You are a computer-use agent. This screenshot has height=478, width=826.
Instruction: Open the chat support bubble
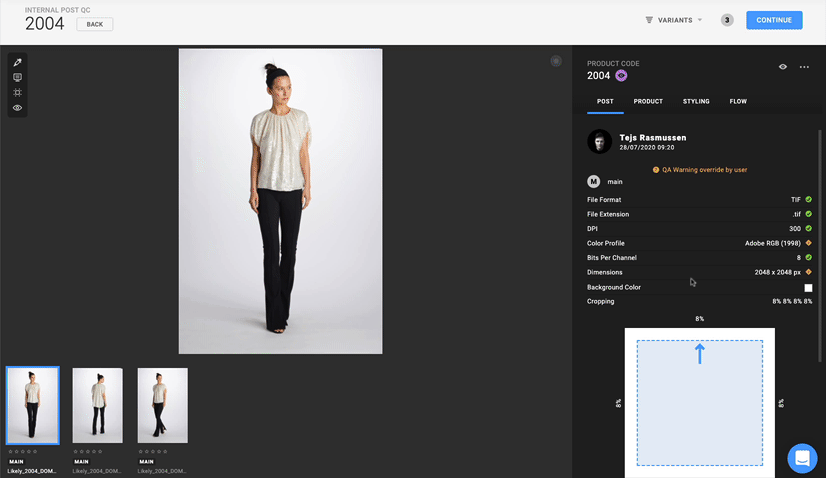click(x=802, y=458)
